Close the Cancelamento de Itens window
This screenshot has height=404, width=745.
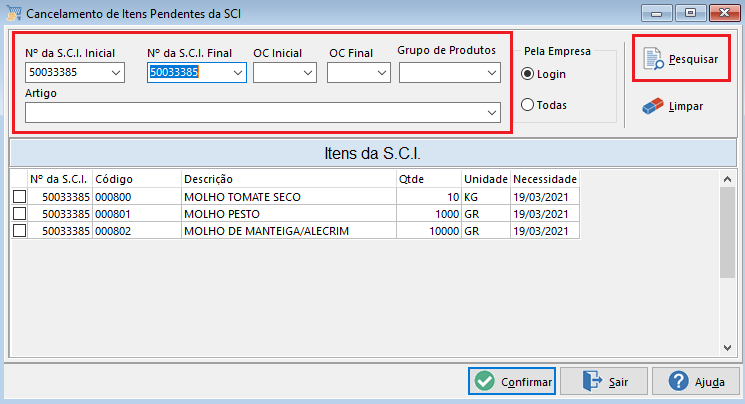click(725, 13)
